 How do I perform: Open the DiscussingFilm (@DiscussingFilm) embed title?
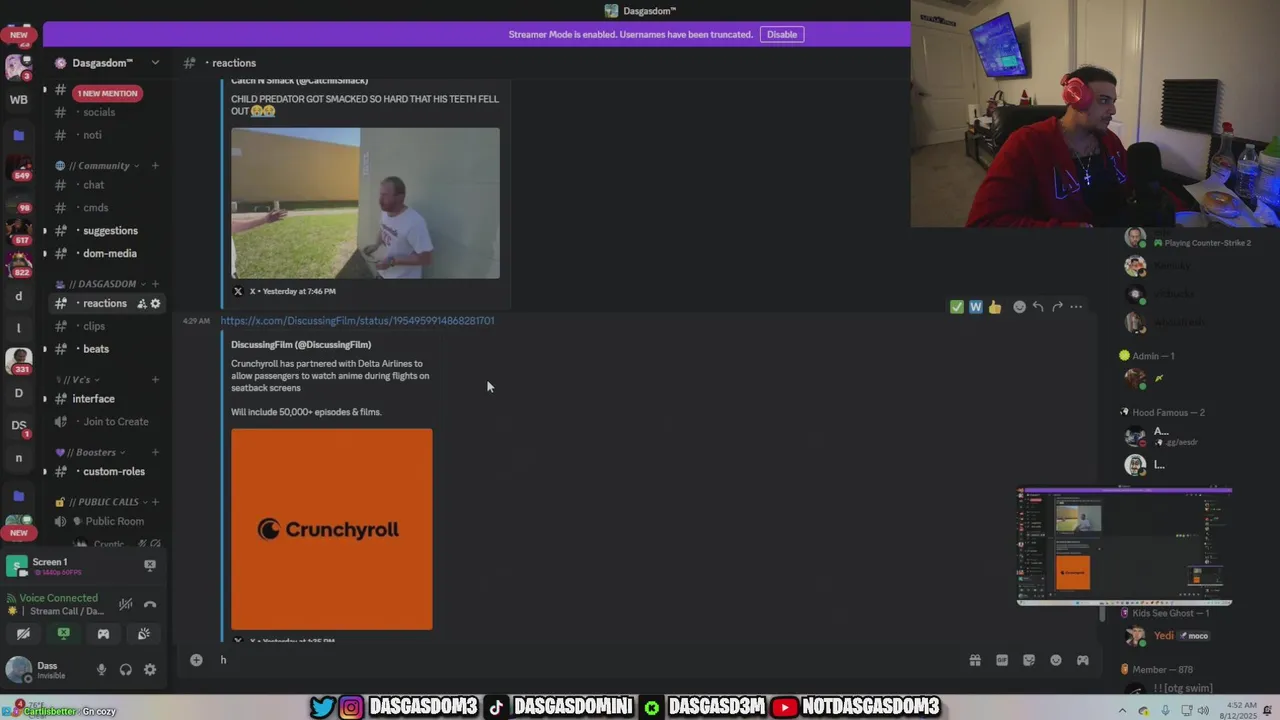301,345
